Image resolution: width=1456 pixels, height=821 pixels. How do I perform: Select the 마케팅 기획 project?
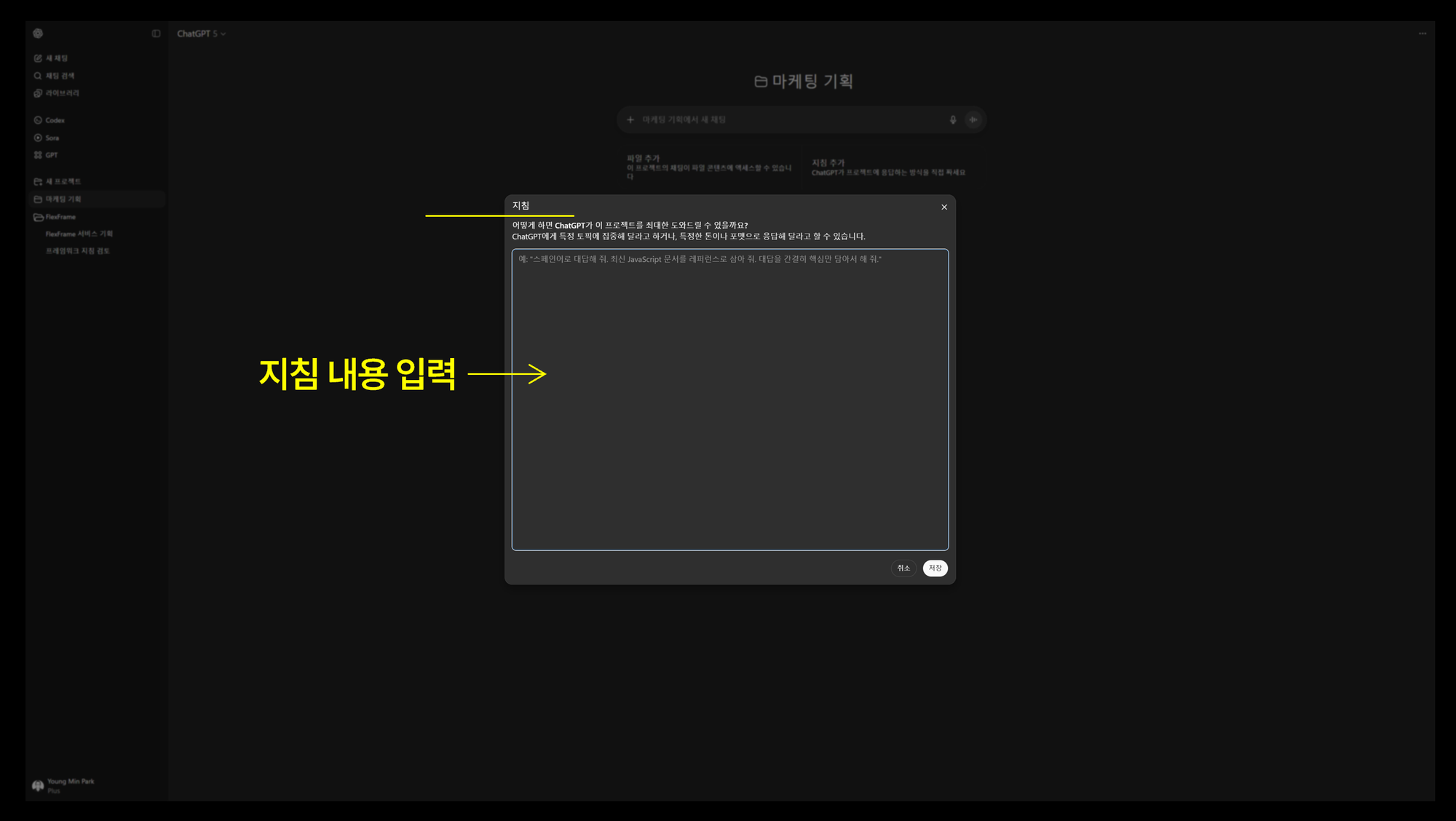point(63,199)
